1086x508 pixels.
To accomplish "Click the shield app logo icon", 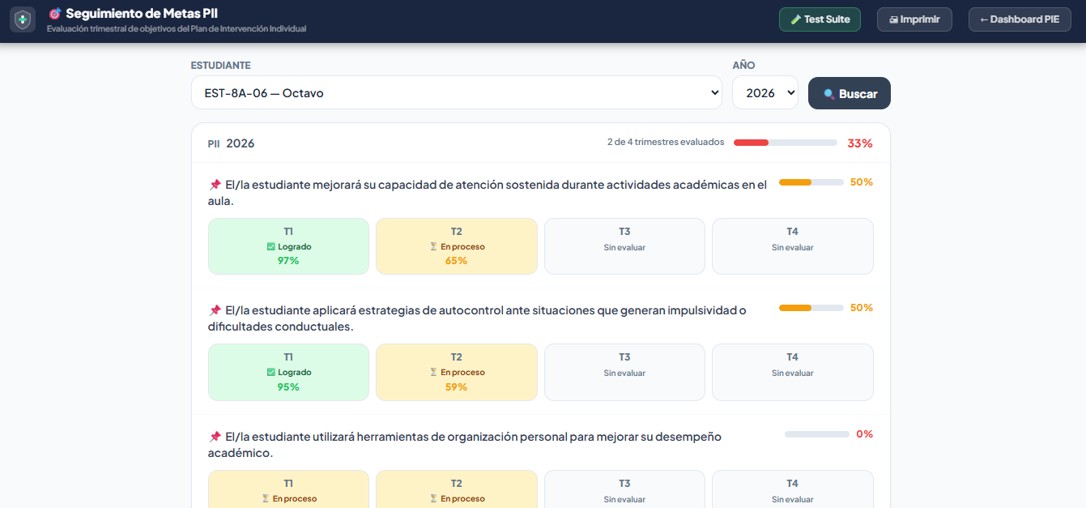I will pos(23,19).
